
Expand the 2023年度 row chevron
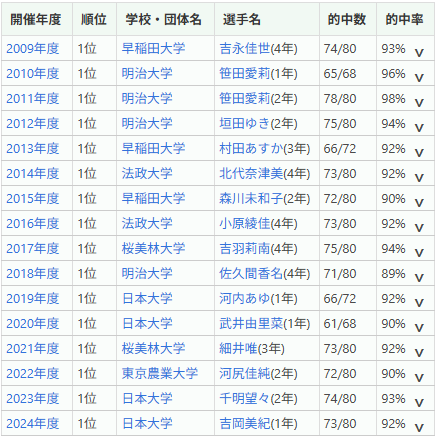click(x=419, y=403)
